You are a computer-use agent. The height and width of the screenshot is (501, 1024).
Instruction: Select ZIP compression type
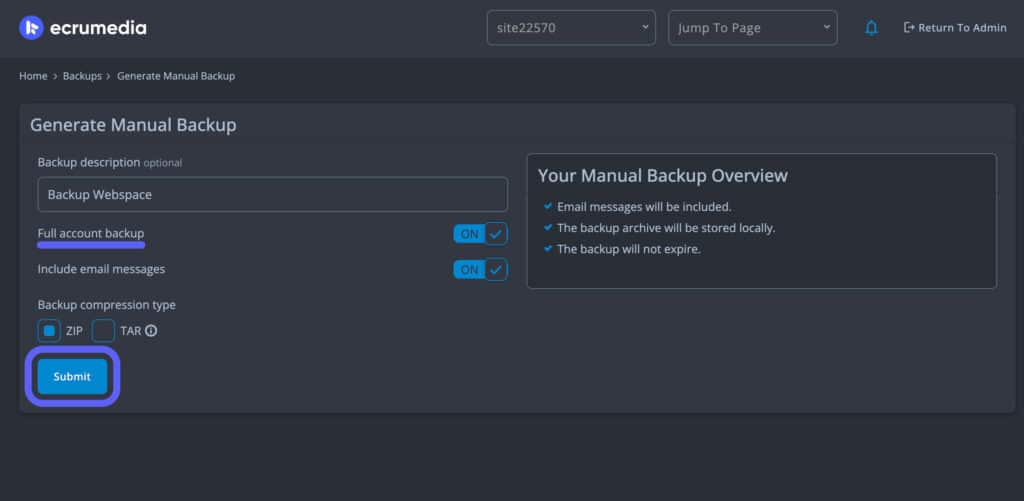point(49,331)
